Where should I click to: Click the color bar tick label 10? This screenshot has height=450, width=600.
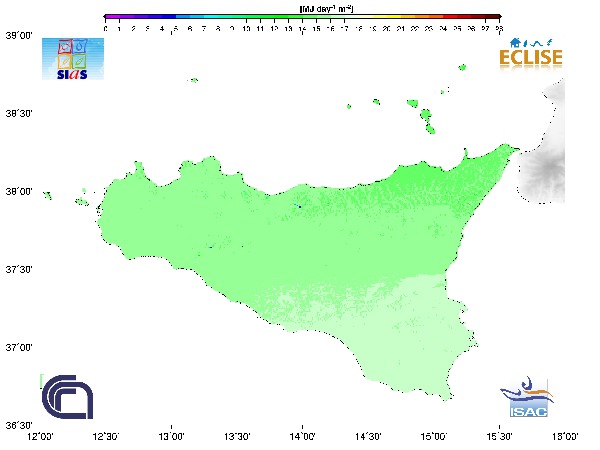[246, 29]
